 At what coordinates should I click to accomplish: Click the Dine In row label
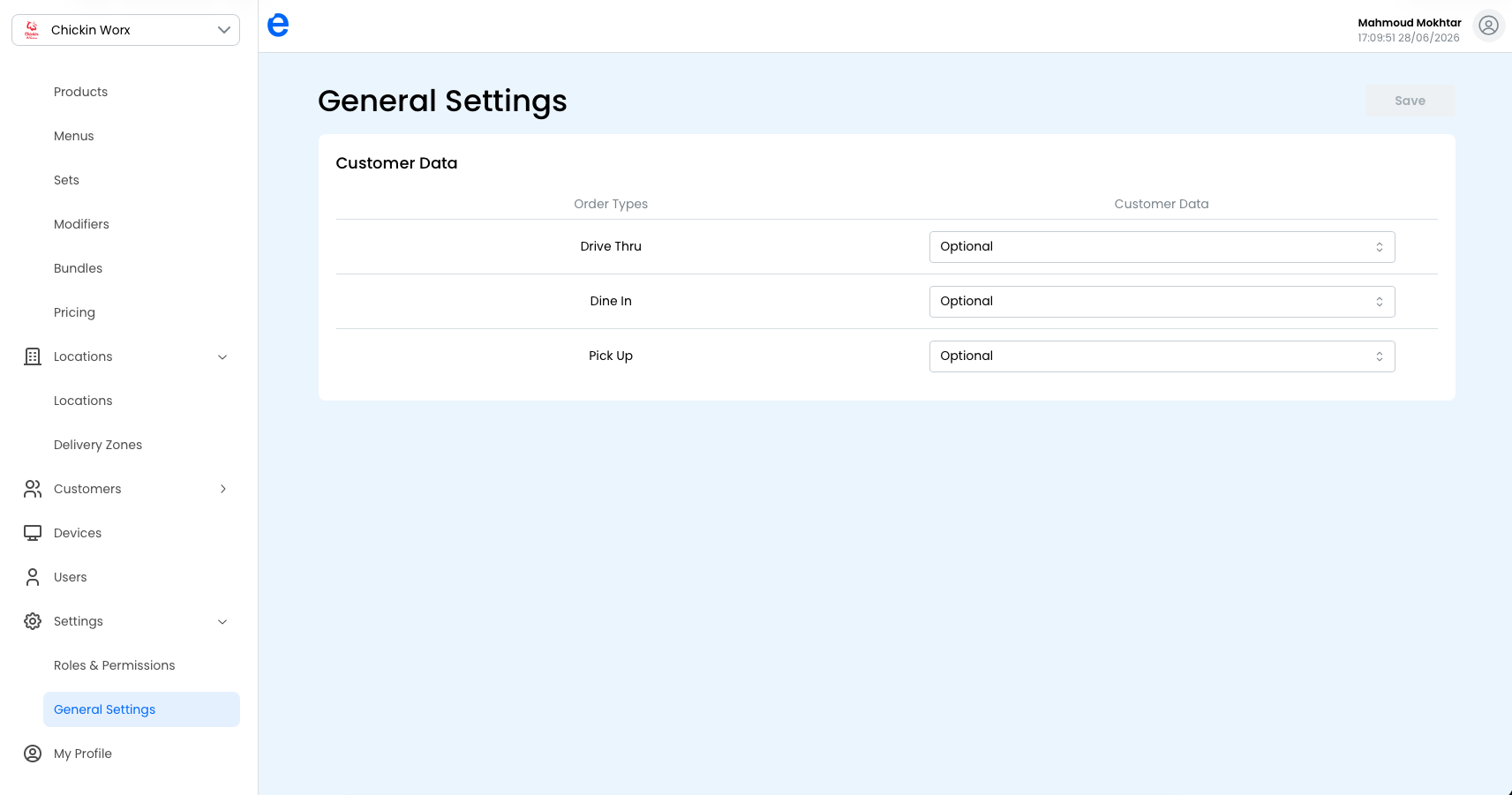click(x=611, y=301)
